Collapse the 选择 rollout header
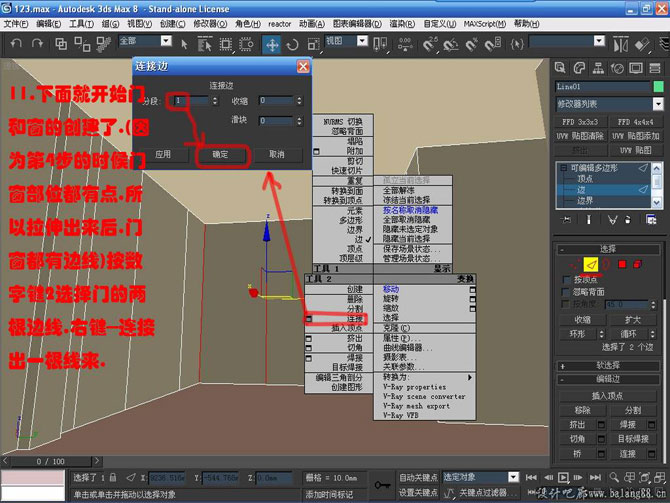Viewport: 670px width, 503px height. tap(608, 249)
